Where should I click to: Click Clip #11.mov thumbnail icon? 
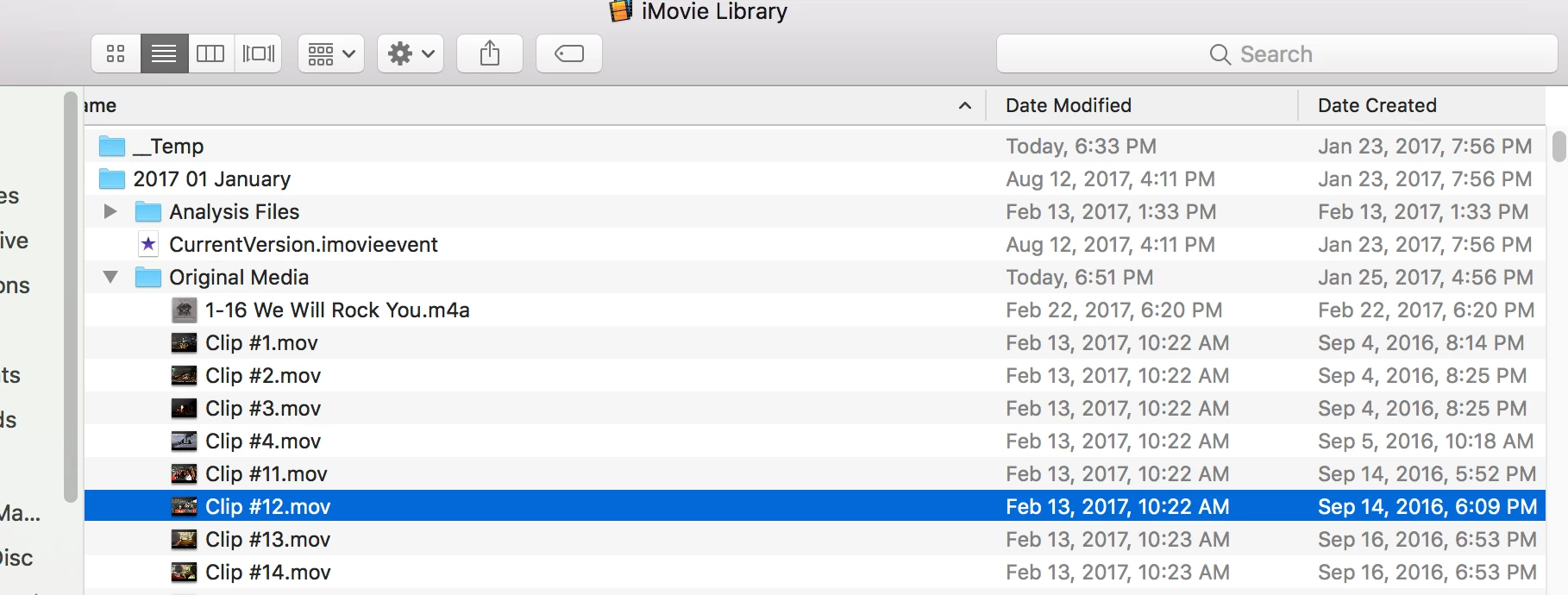184,473
